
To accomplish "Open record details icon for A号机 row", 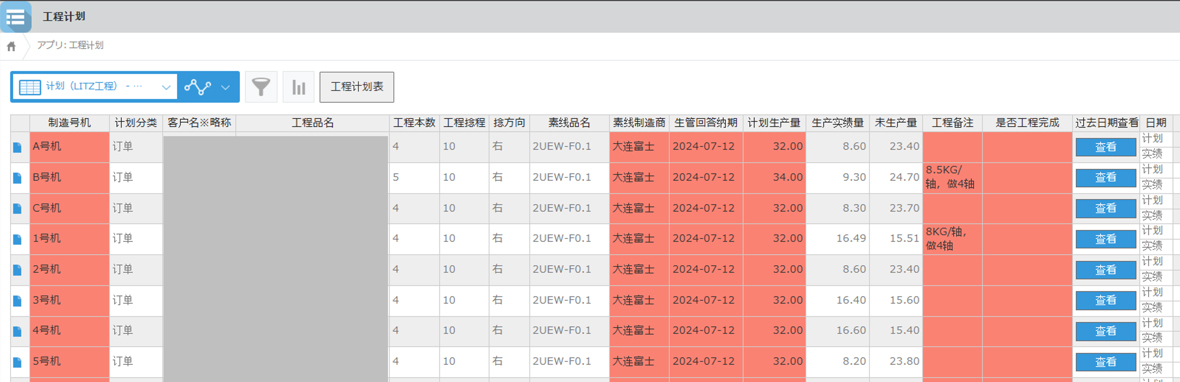I will point(17,147).
